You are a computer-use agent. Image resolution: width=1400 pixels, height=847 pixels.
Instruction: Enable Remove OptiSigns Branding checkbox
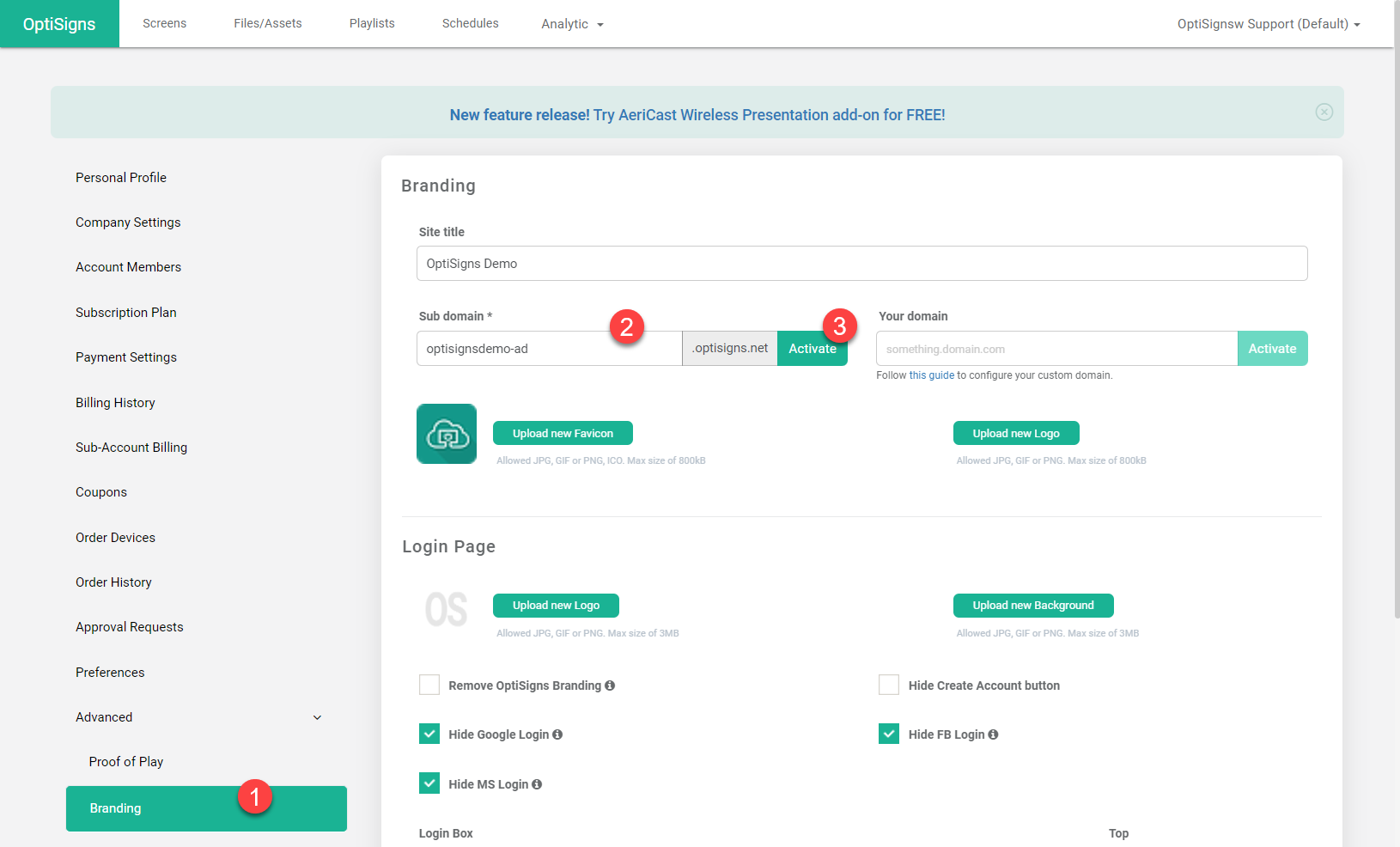point(429,685)
